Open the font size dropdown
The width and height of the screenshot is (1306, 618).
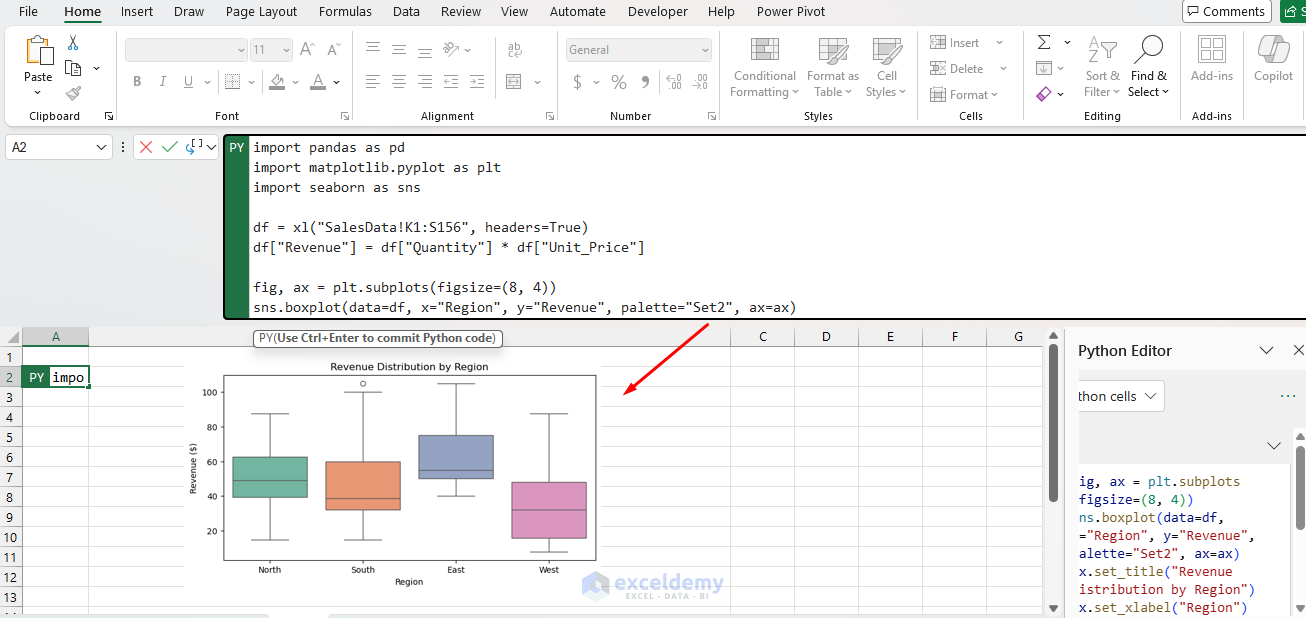pyautogui.click(x=286, y=50)
